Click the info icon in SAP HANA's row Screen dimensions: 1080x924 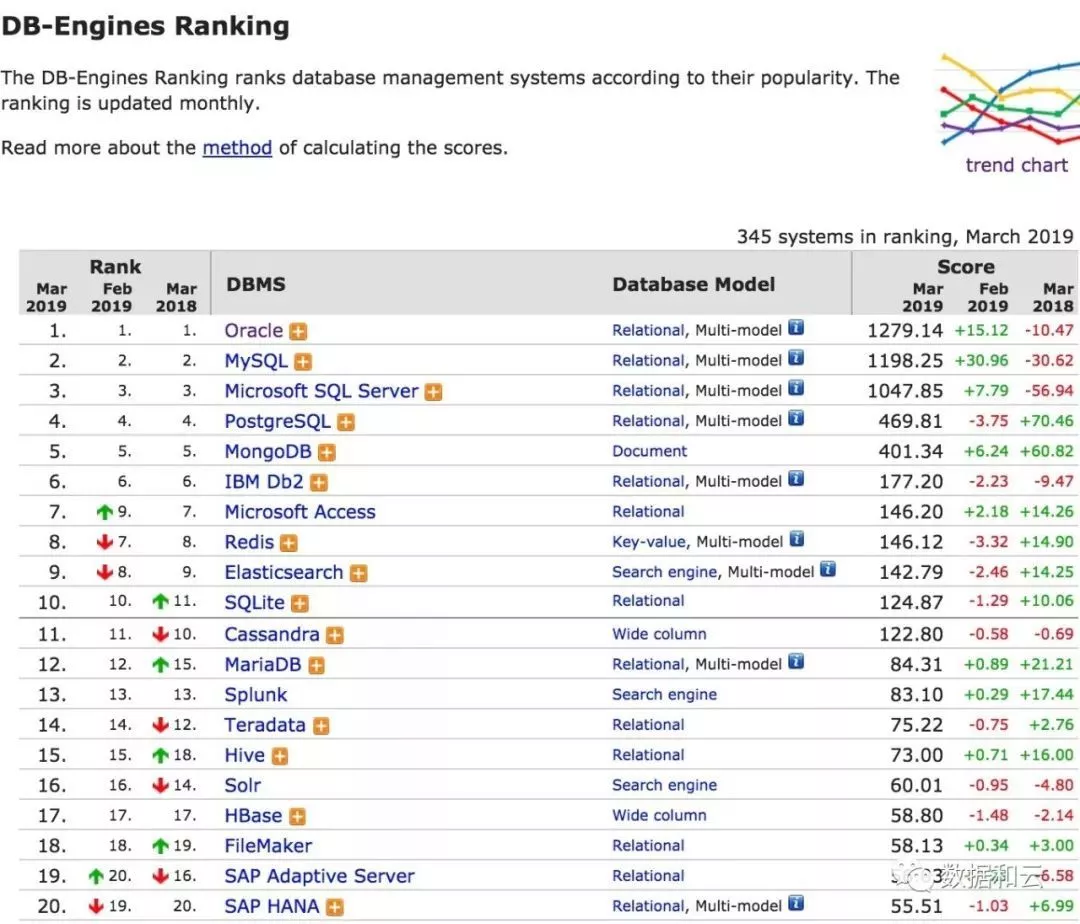[796, 903]
